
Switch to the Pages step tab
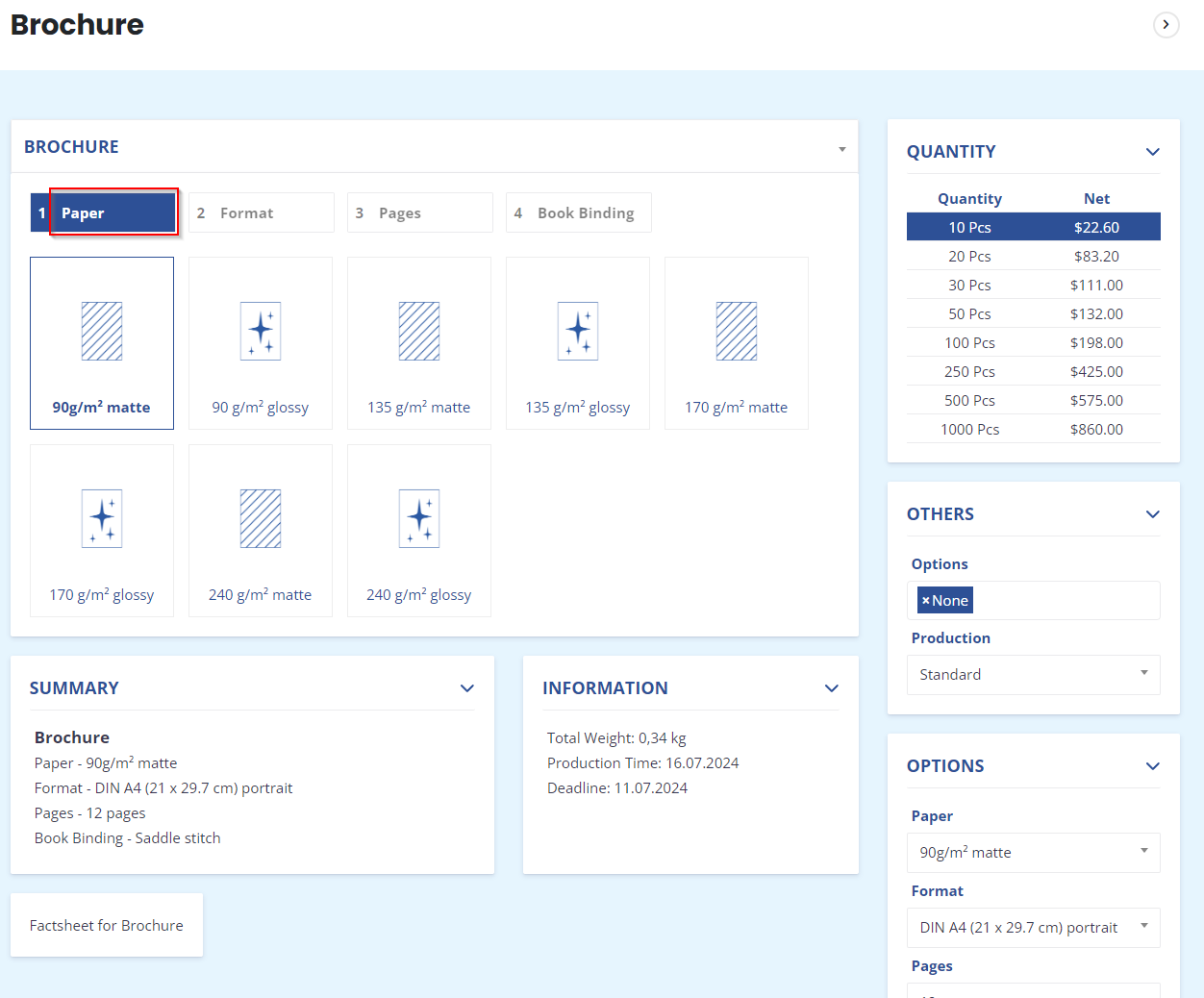420,212
